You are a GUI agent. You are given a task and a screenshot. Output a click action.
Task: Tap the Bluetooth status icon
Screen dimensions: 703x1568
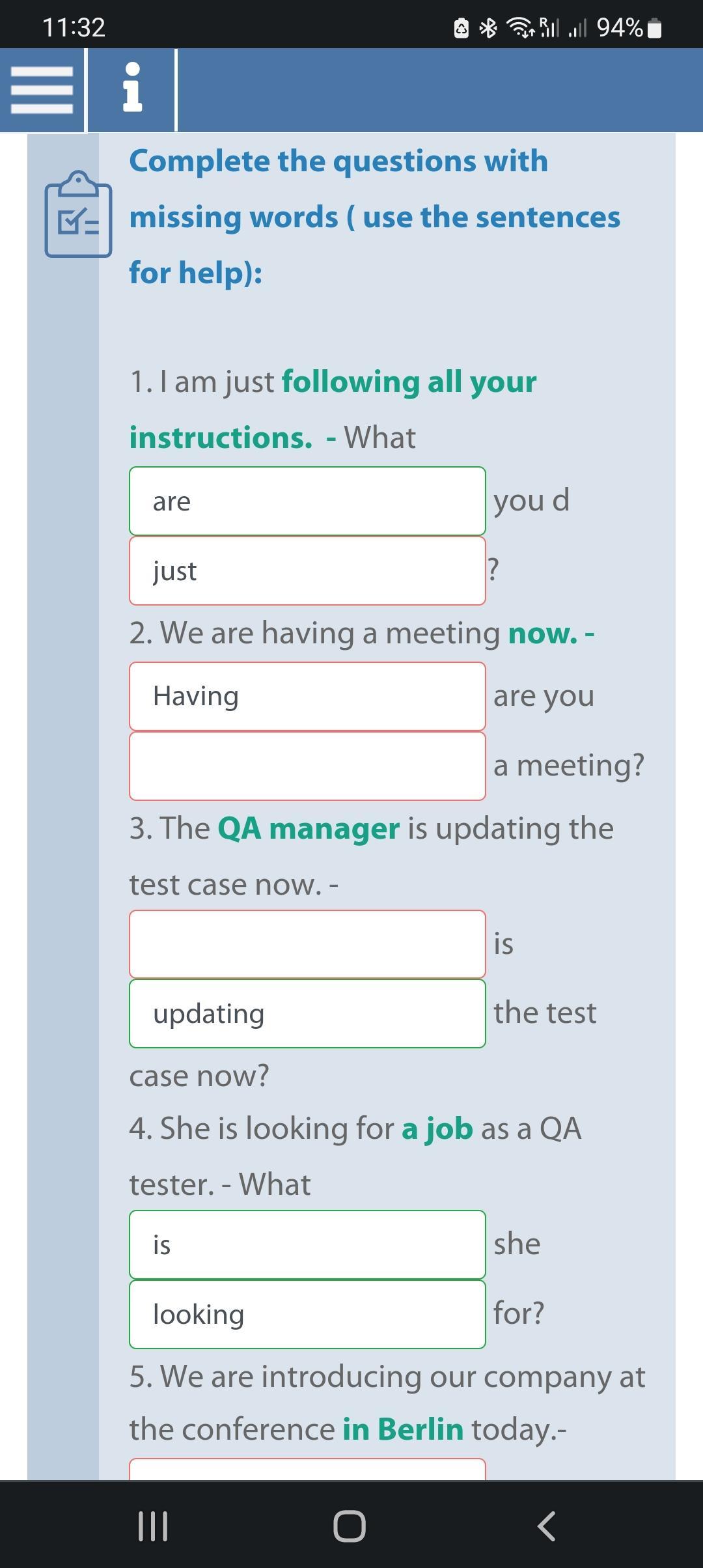pyautogui.click(x=488, y=28)
